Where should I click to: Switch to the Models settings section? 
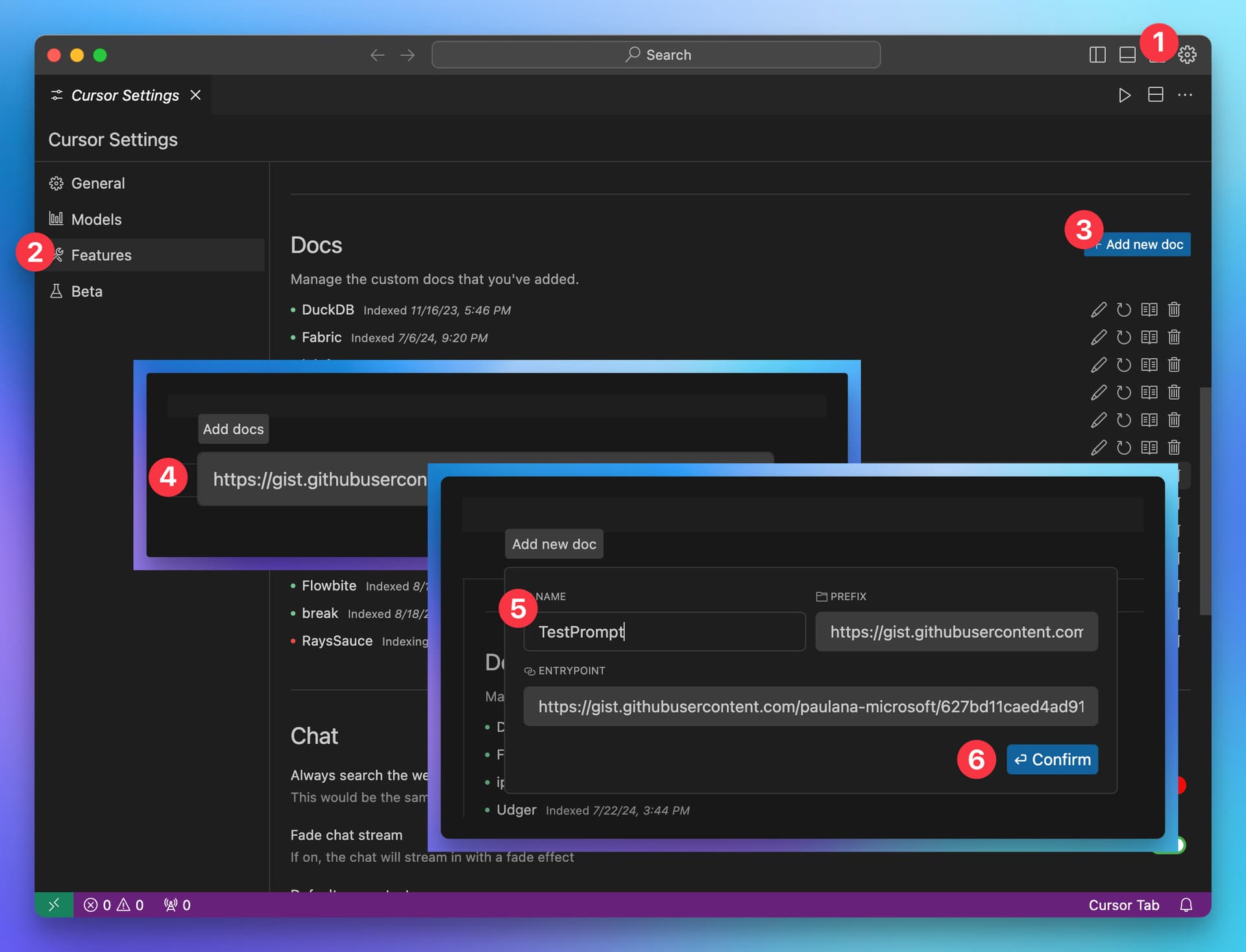[96, 219]
